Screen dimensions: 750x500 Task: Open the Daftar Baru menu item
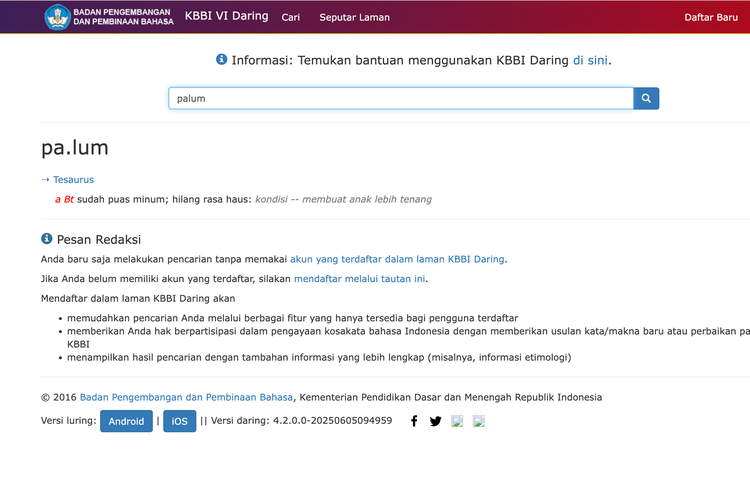click(711, 17)
